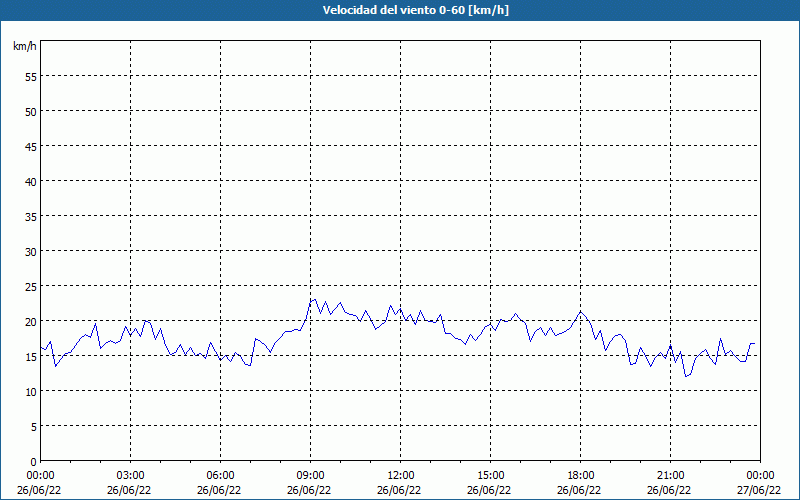Image resolution: width=800 pixels, height=500 pixels.
Task: Select the 45 value on the y-axis
Action: [31, 146]
